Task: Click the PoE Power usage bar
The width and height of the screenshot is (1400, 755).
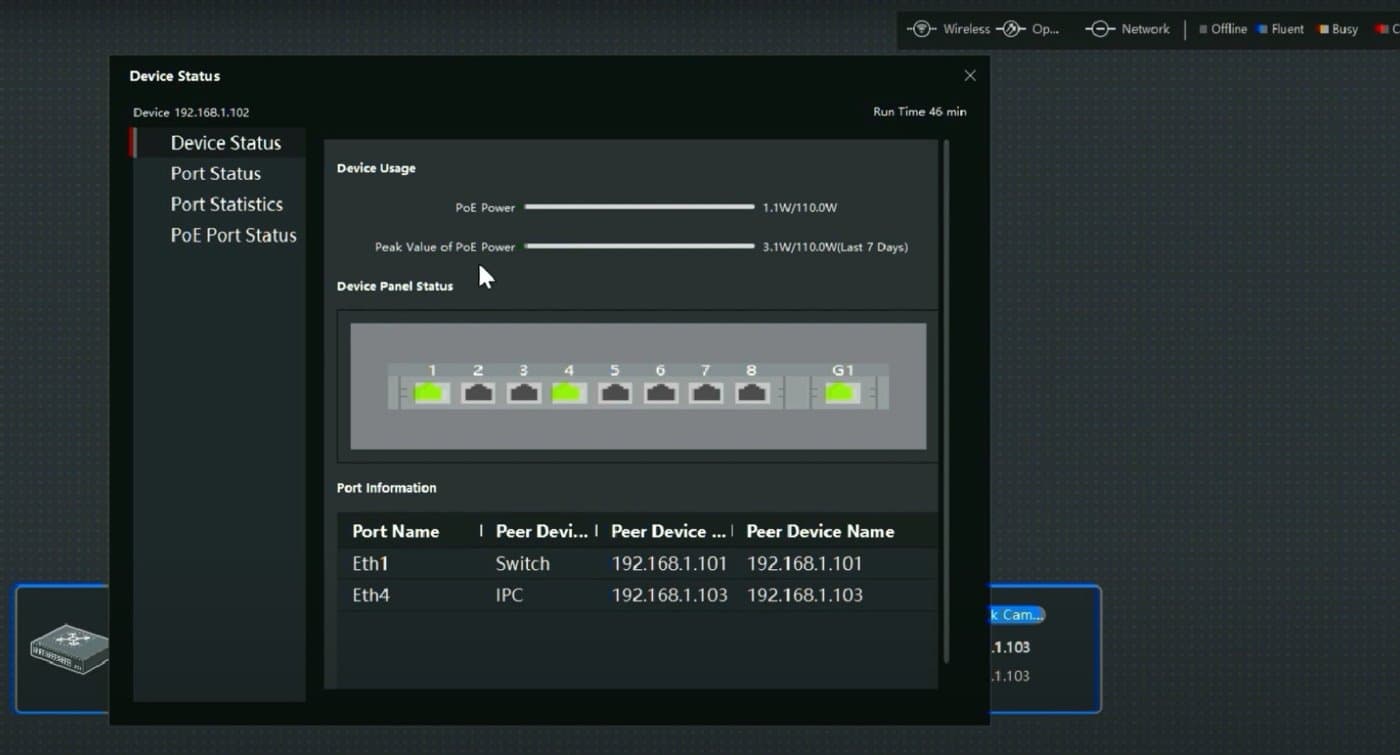Action: [640, 207]
